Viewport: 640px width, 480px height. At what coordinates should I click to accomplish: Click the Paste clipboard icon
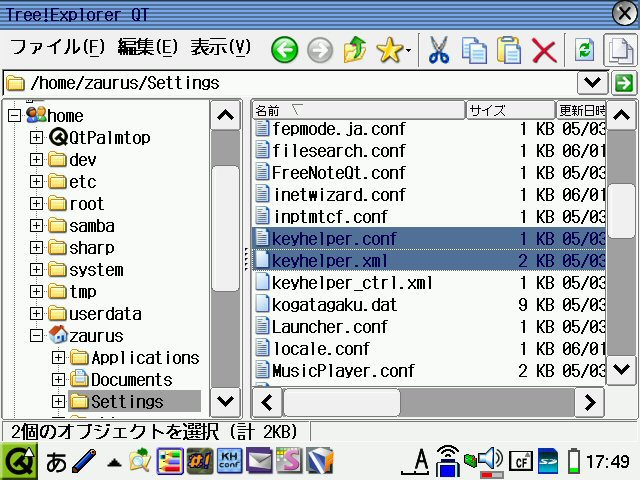509,50
